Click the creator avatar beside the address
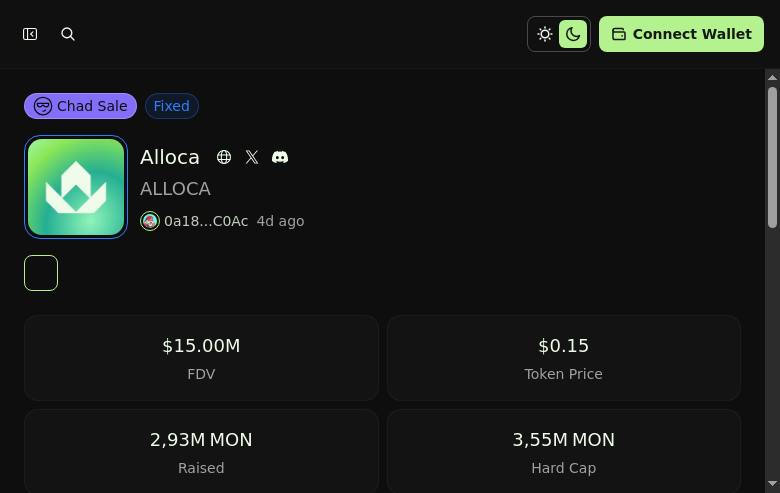This screenshot has width=780, height=493. 150,221
